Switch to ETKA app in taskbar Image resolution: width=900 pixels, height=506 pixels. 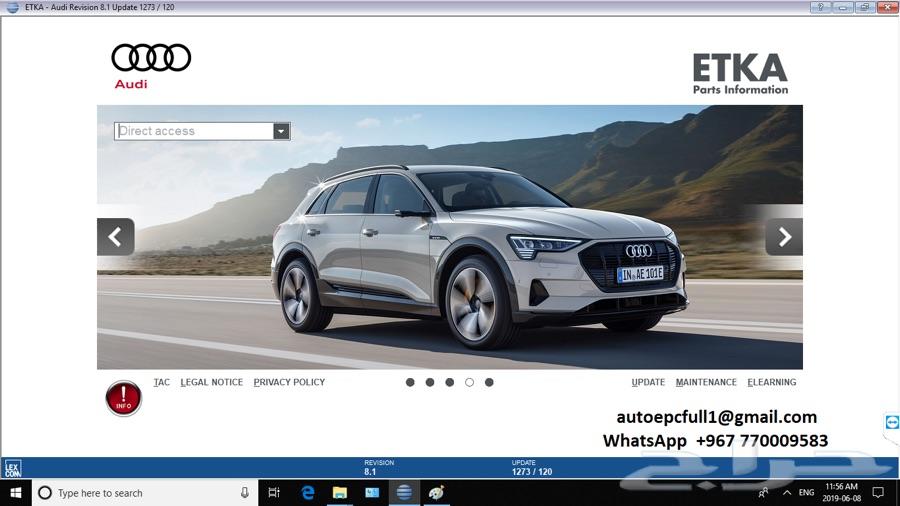coord(404,493)
